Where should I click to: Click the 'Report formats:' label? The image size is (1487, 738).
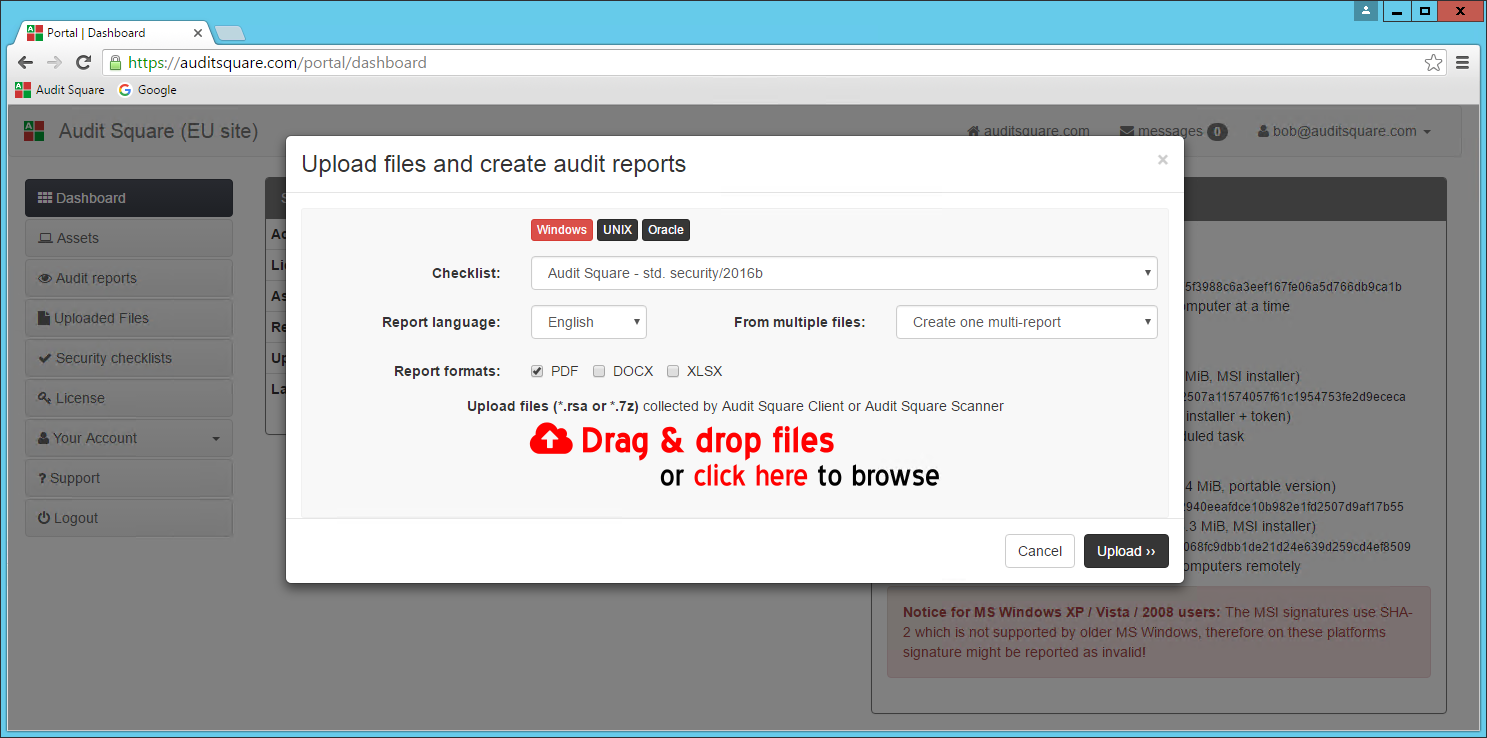pyautogui.click(x=447, y=371)
